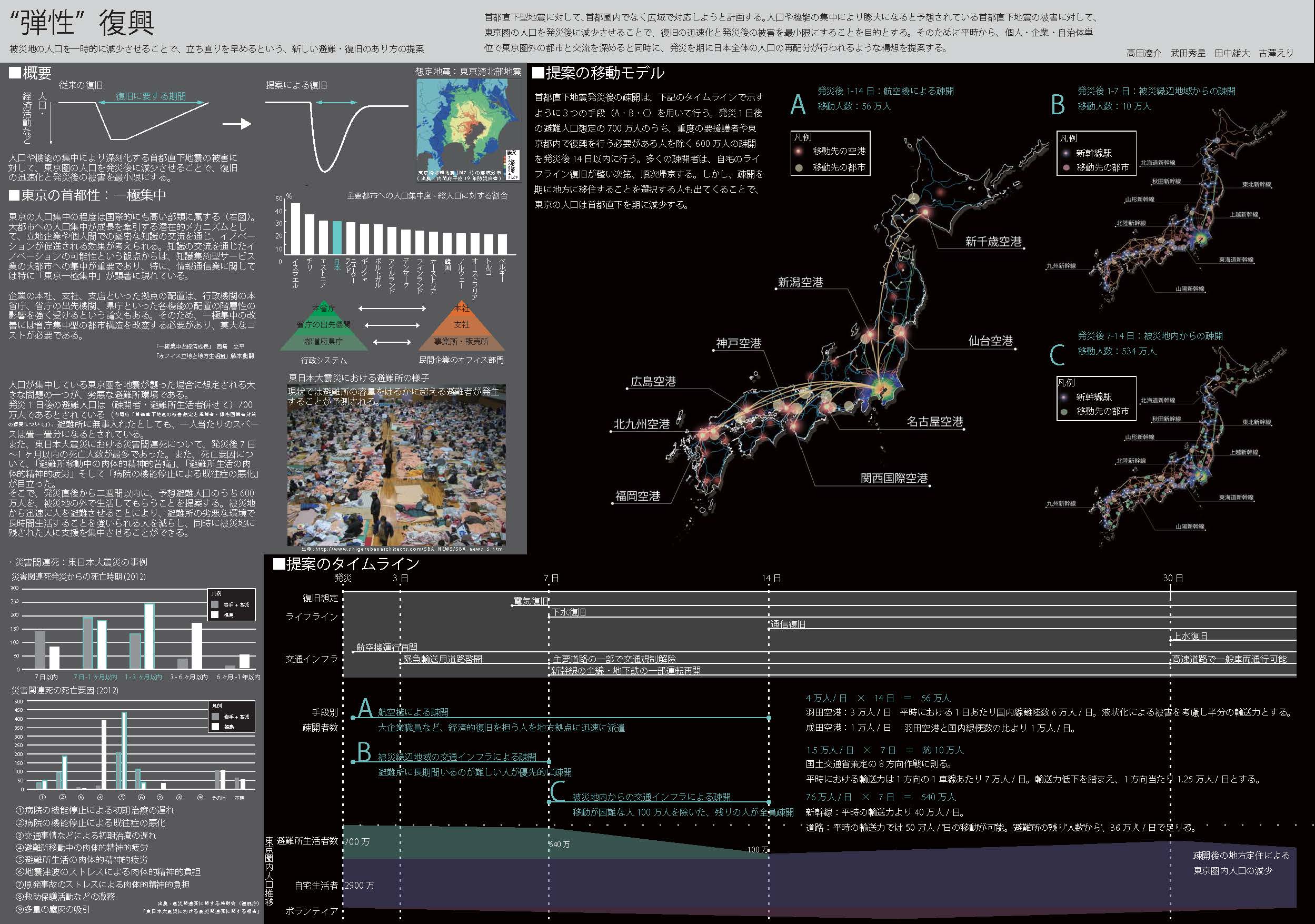Click the ■提案のタイムライン heading
Image resolution: width=1315 pixels, height=924 pixels.
tap(346, 564)
